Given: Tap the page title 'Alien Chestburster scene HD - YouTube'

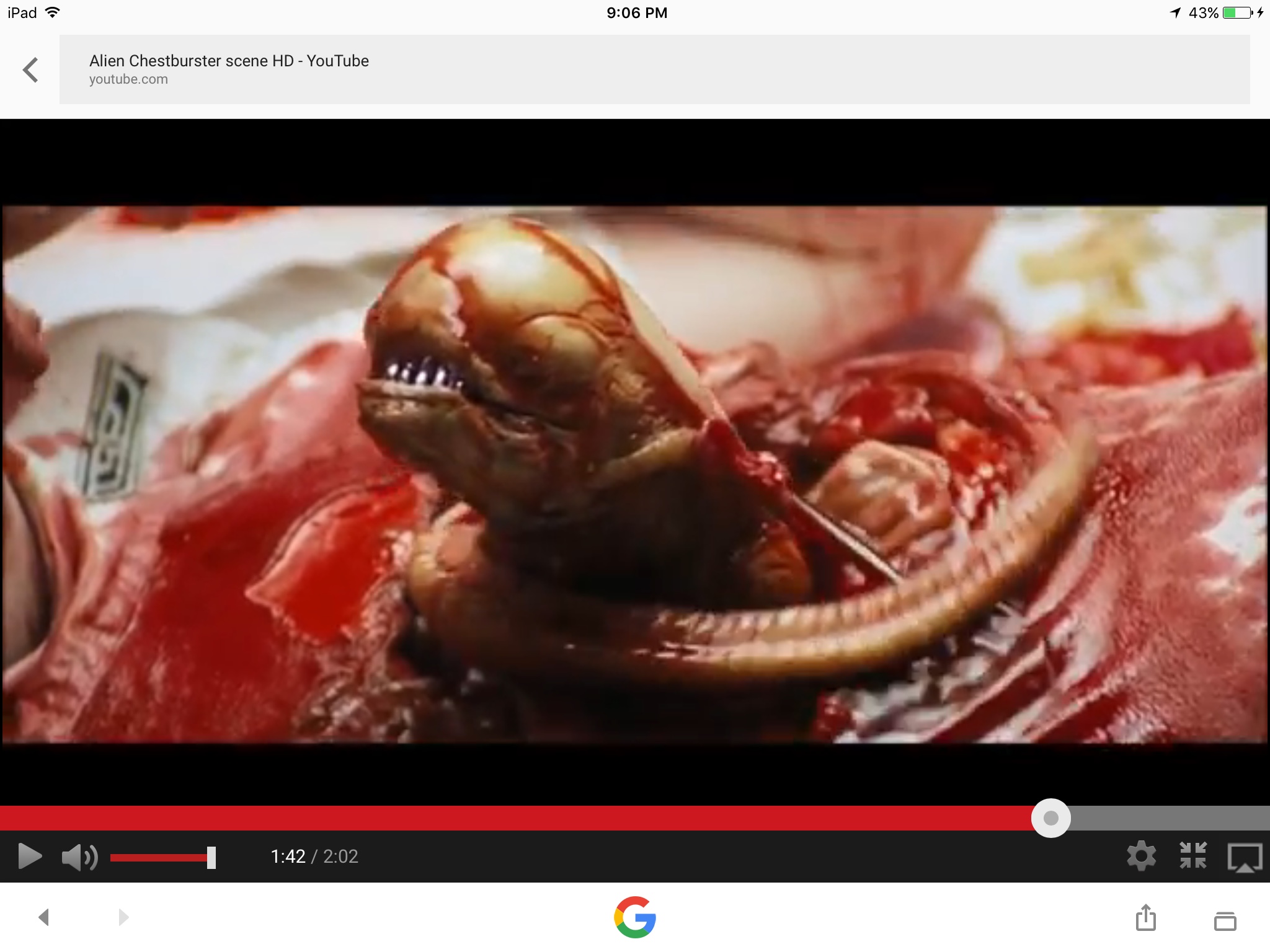Looking at the screenshot, I should pyautogui.click(x=229, y=61).
